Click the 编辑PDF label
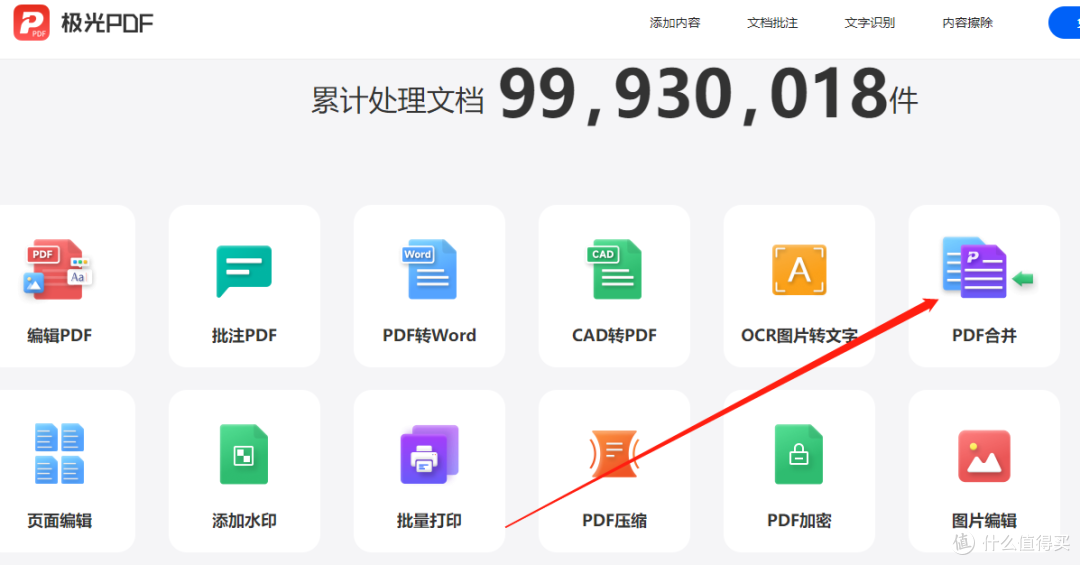 59,336
